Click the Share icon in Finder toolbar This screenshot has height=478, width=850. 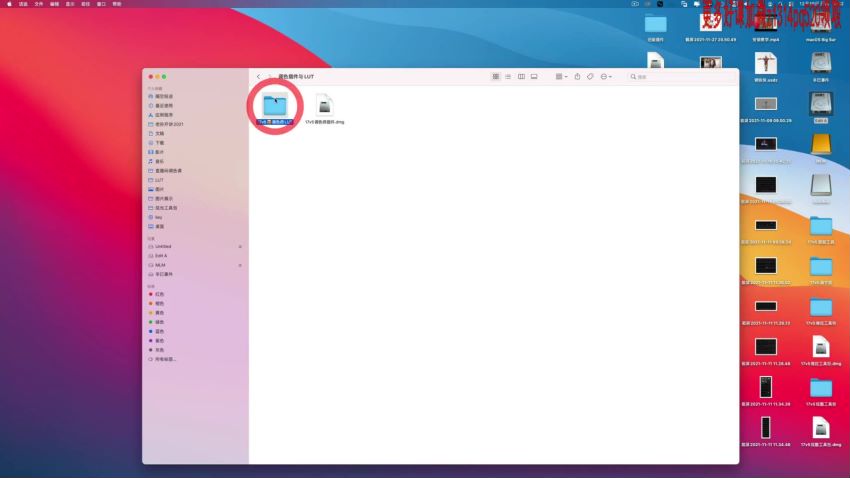coord(577,76)
